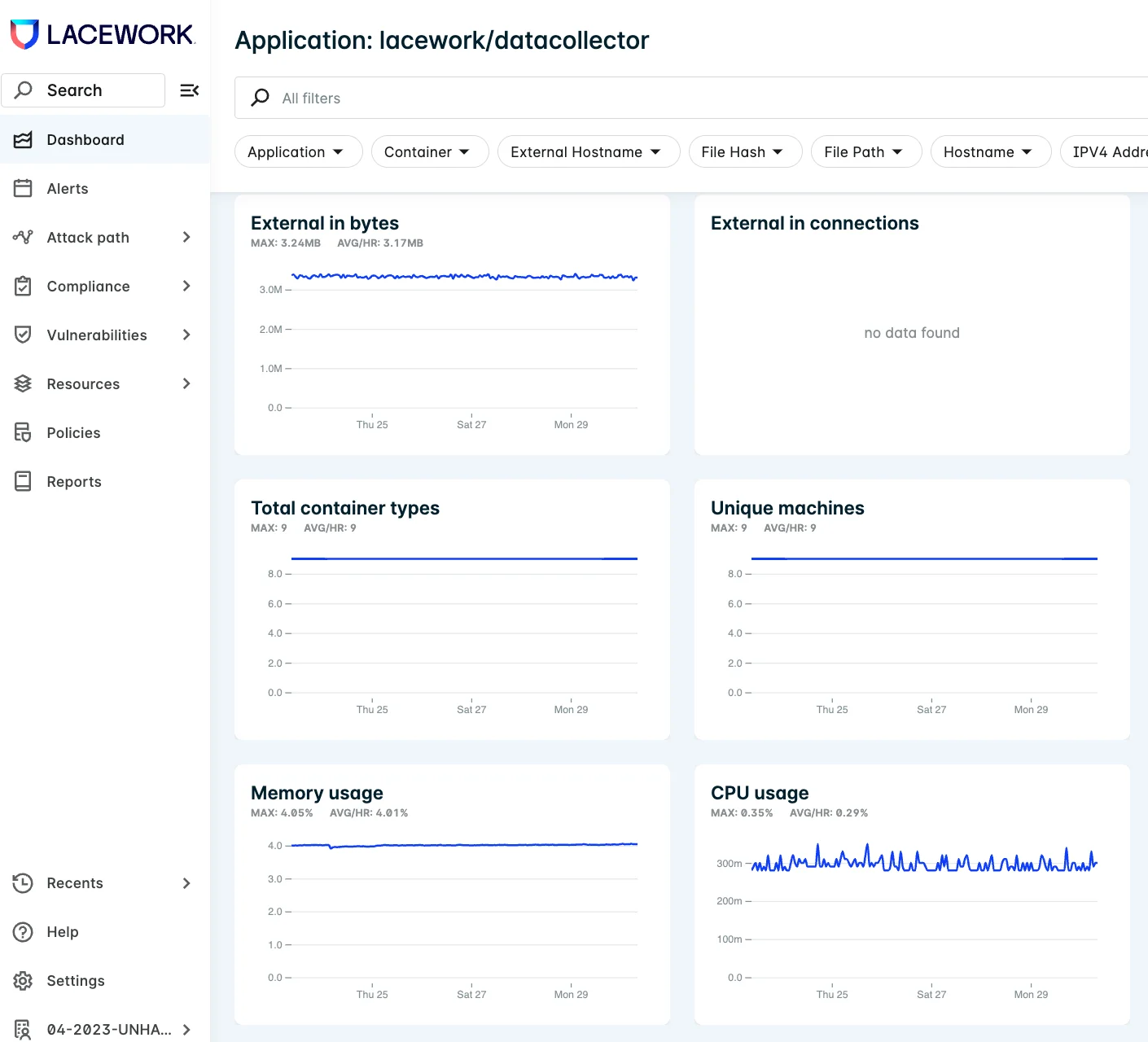Click the sidebar search magnifier icon
This screenshot has height=1042, width=1148.
click(x=24, y=90)
